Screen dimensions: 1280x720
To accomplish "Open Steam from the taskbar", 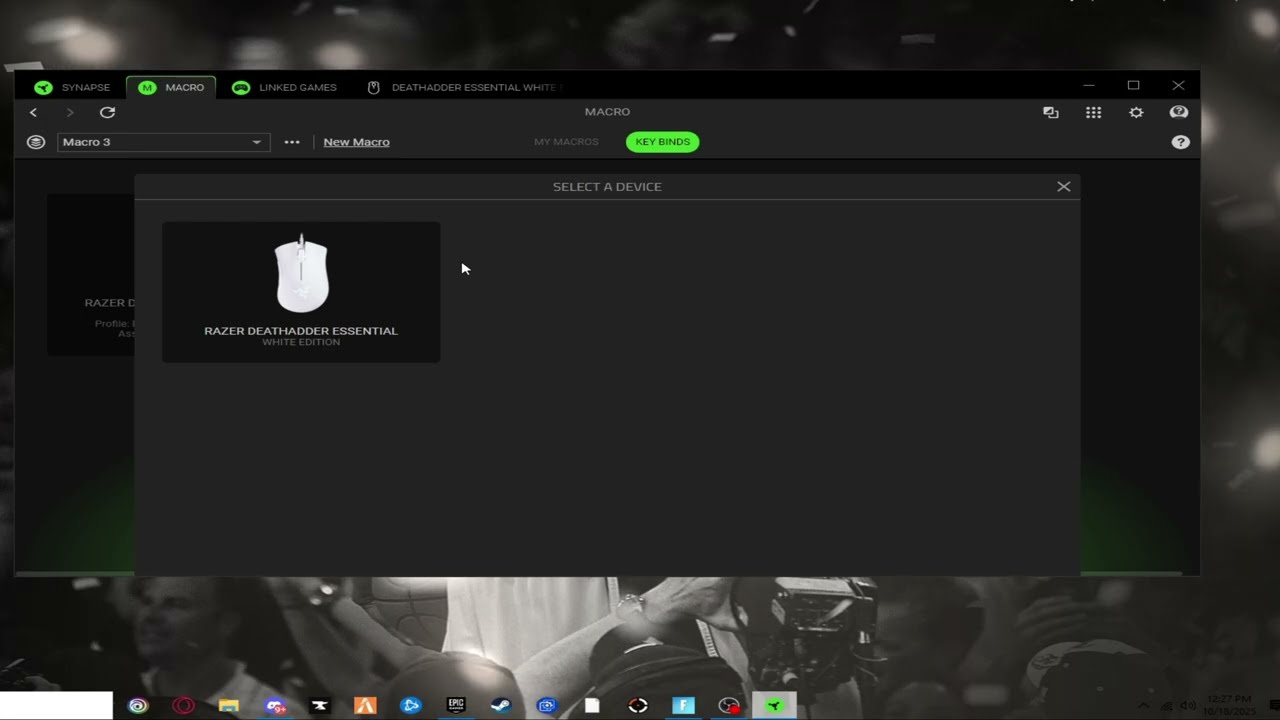I will (501, 705).
